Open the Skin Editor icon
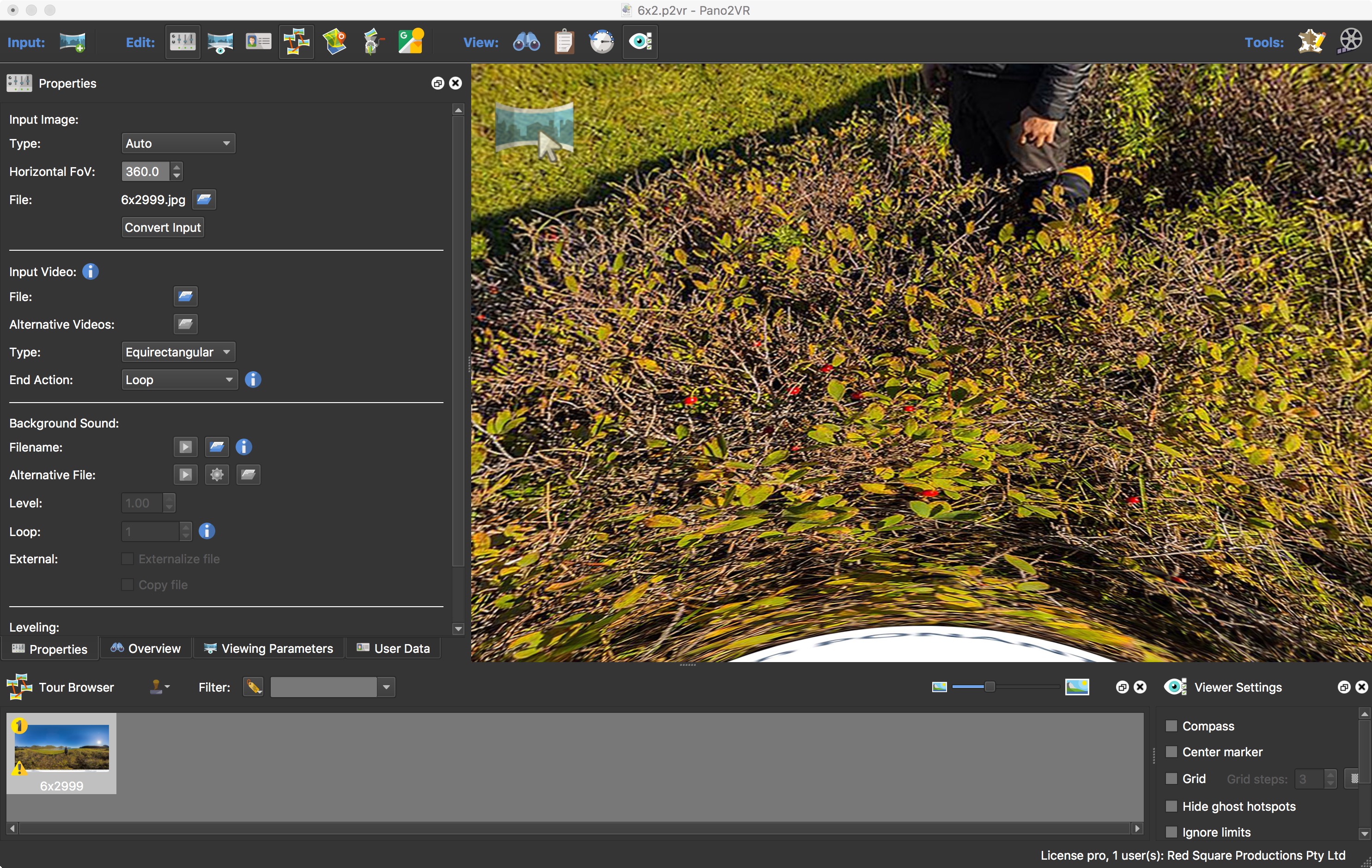 click(x=373, y=42)
